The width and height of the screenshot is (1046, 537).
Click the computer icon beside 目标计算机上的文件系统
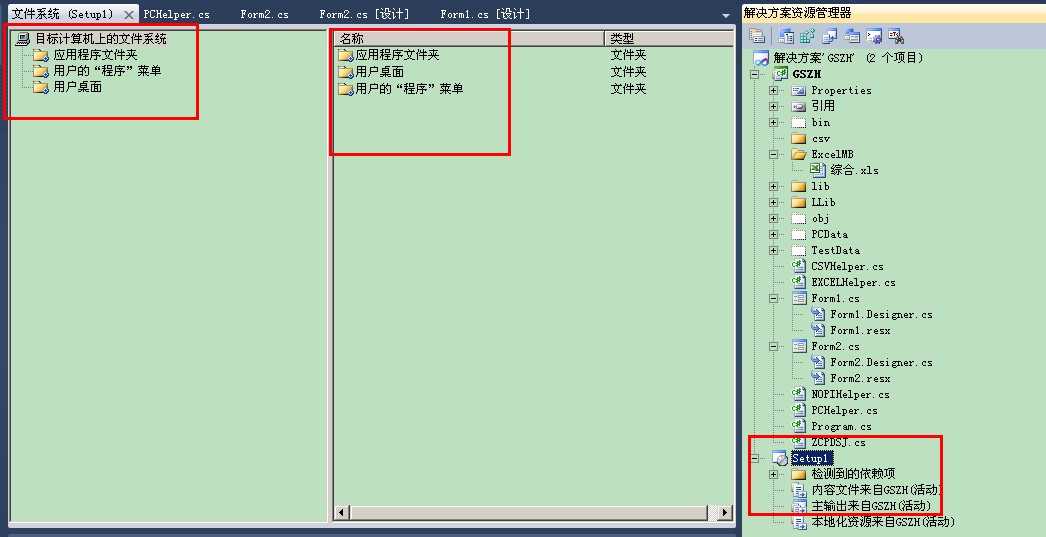(23, 39)
